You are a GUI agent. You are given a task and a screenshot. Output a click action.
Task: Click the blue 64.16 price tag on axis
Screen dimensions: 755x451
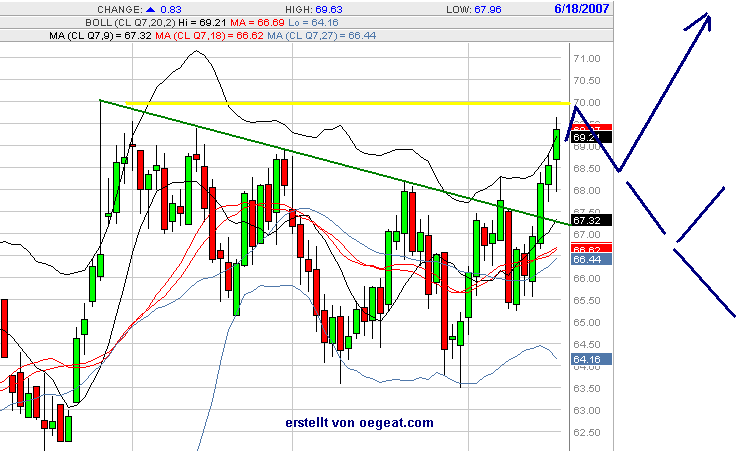coord(591,359)
